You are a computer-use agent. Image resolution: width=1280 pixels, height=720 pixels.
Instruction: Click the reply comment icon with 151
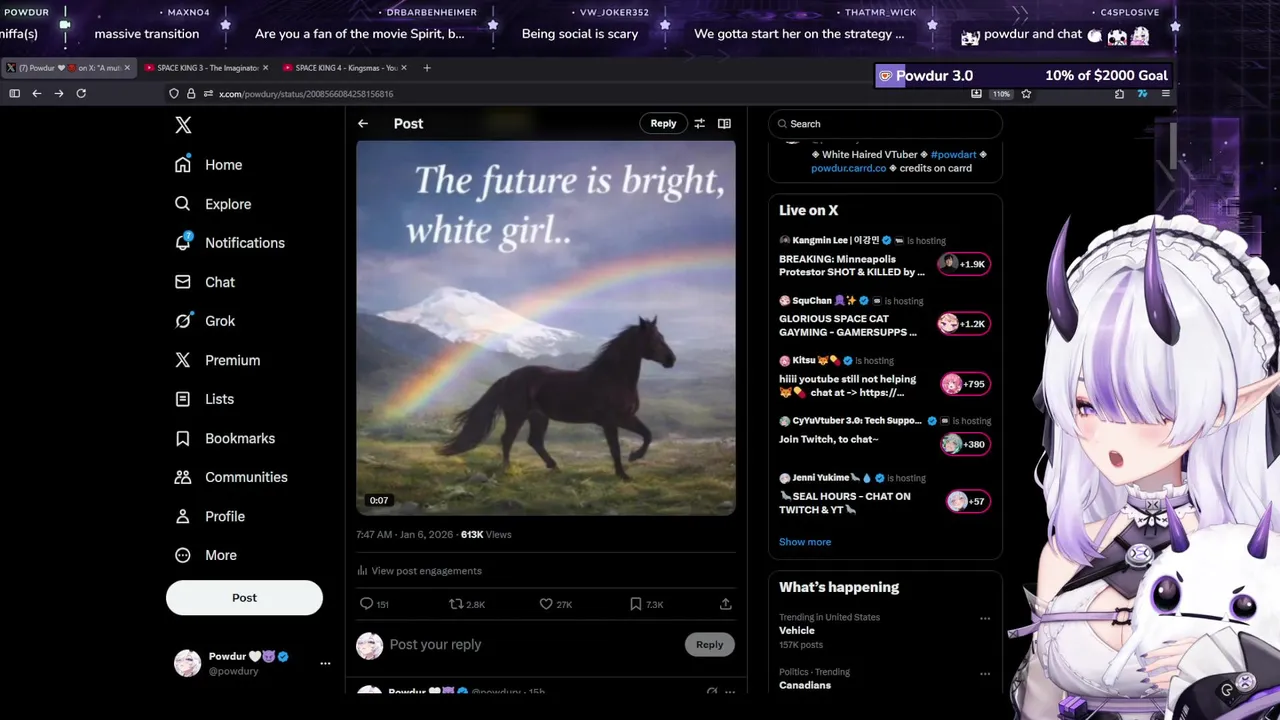pos(374,604)
